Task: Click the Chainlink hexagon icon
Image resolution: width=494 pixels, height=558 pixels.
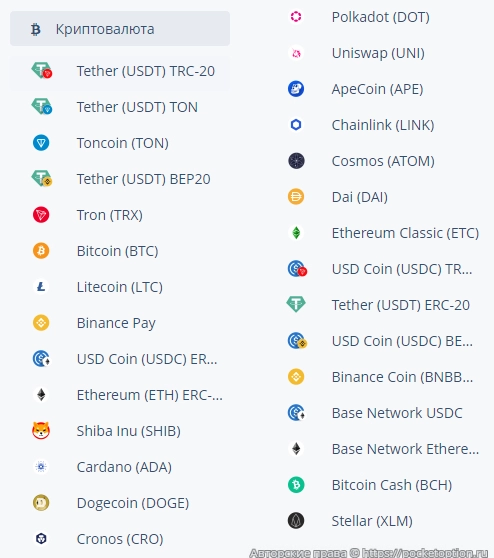Action: coord(296,125)
